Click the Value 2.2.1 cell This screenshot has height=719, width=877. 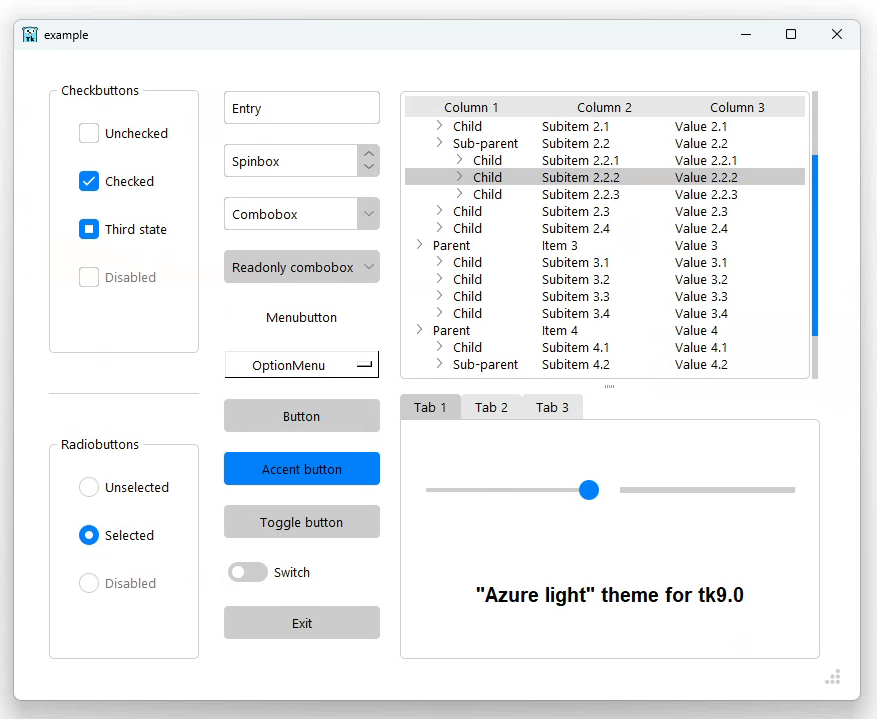(706, 160)
